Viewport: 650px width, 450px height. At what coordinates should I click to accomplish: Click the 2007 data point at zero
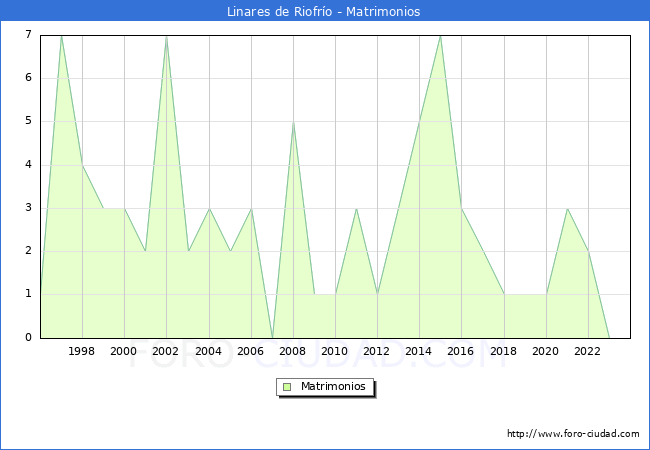tap(272, 338)
